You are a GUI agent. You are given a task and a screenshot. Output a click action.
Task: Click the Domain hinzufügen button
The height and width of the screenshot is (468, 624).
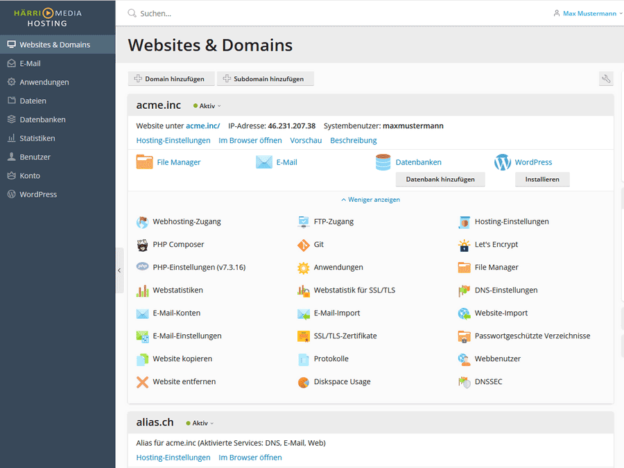point(170,78)
